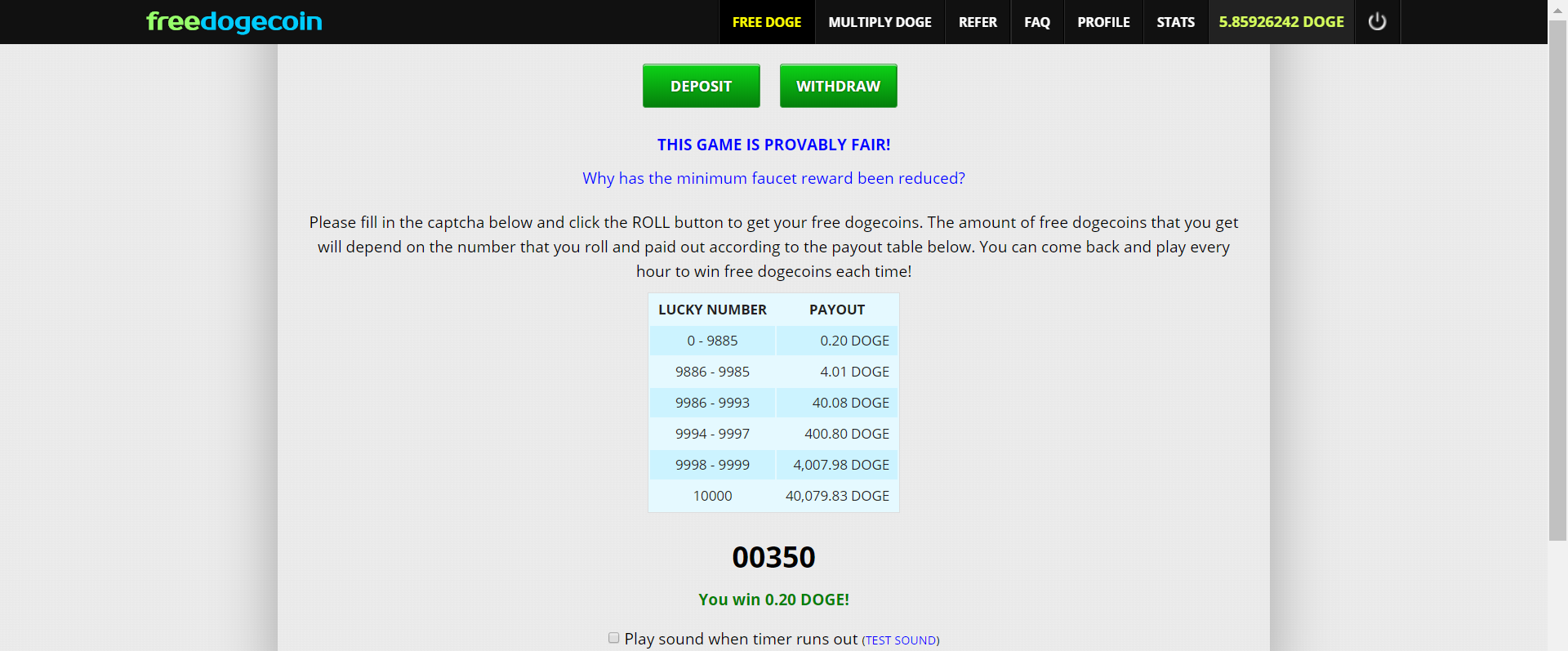The width and height of the screenshot is (1568, 651).
Task: Select the PAYOUT column header
Action: coord(837,310)
